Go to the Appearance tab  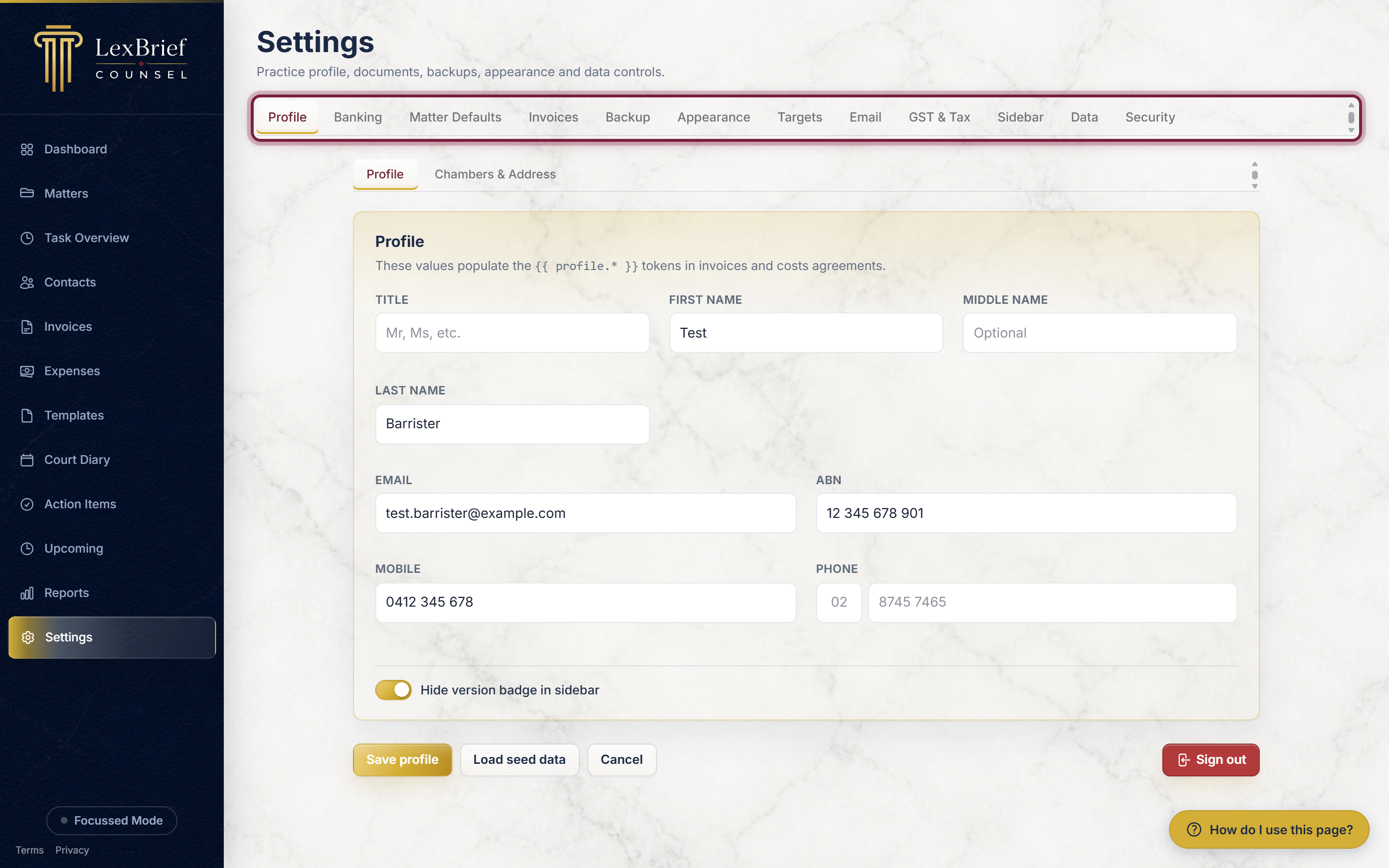point(713,117)
